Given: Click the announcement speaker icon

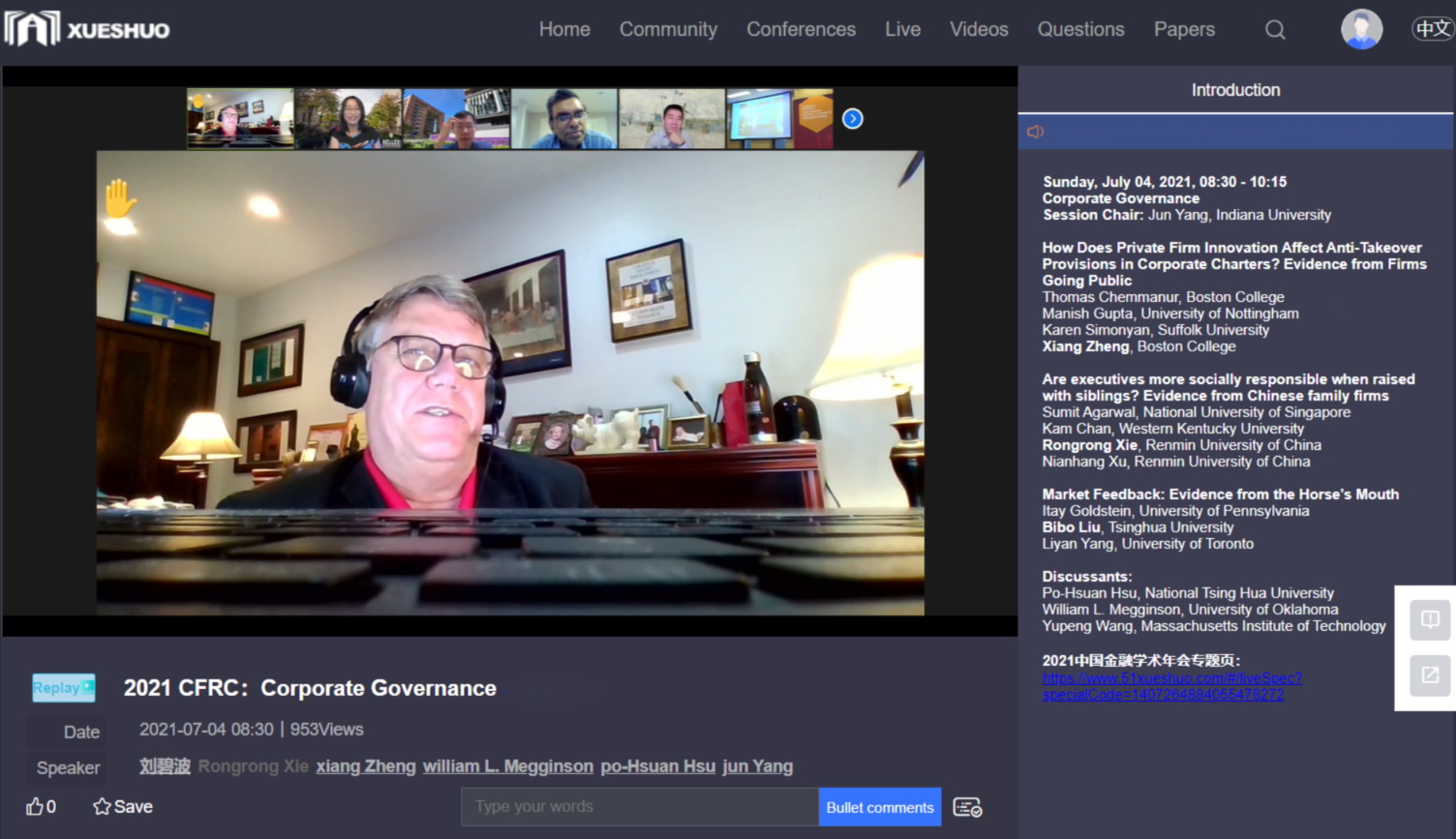Looking at the screenshot, I should 1035,132.
